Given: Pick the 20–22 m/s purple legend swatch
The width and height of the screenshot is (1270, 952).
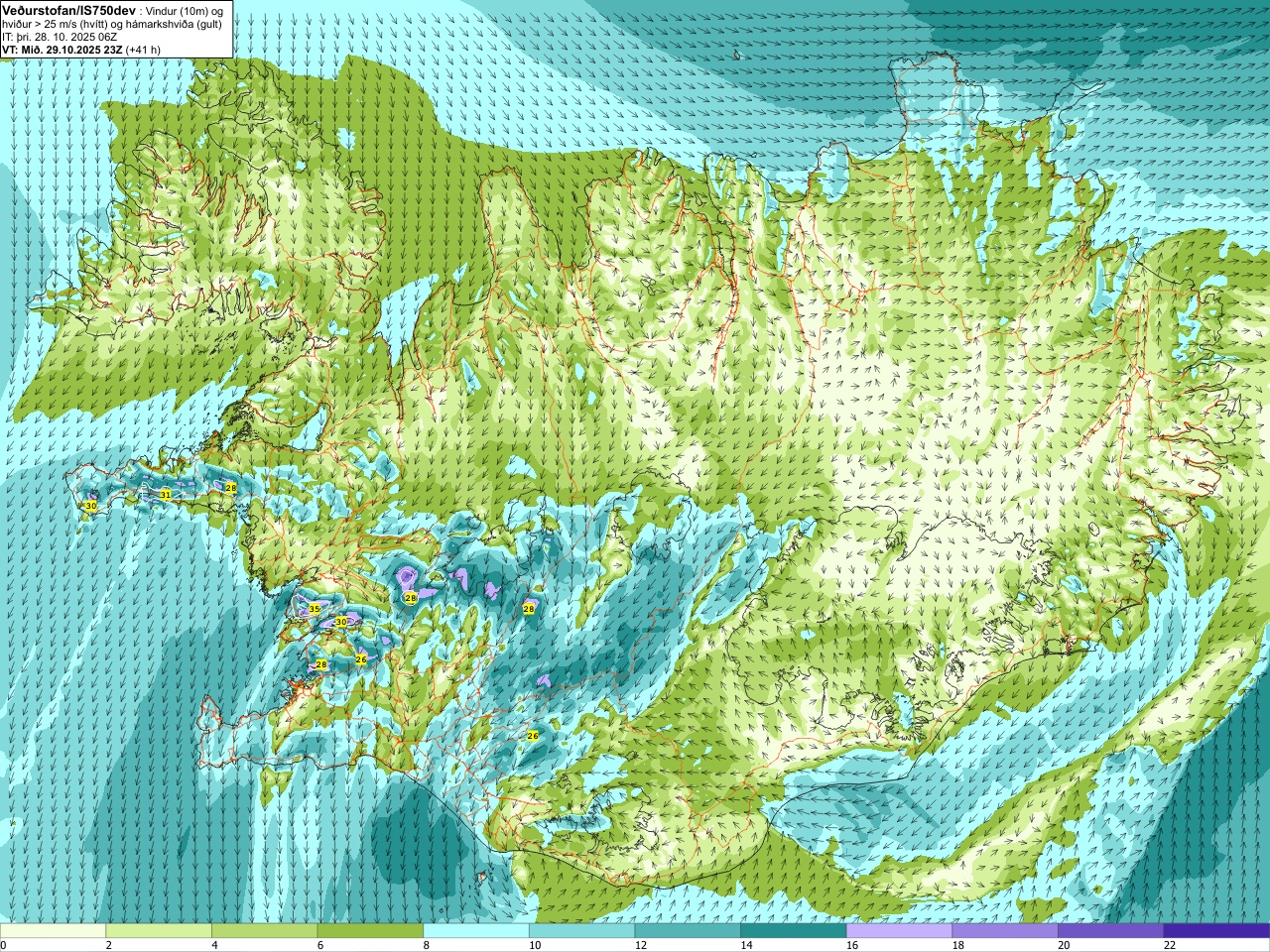Looking at the screenshot, I should [1111, 931].
